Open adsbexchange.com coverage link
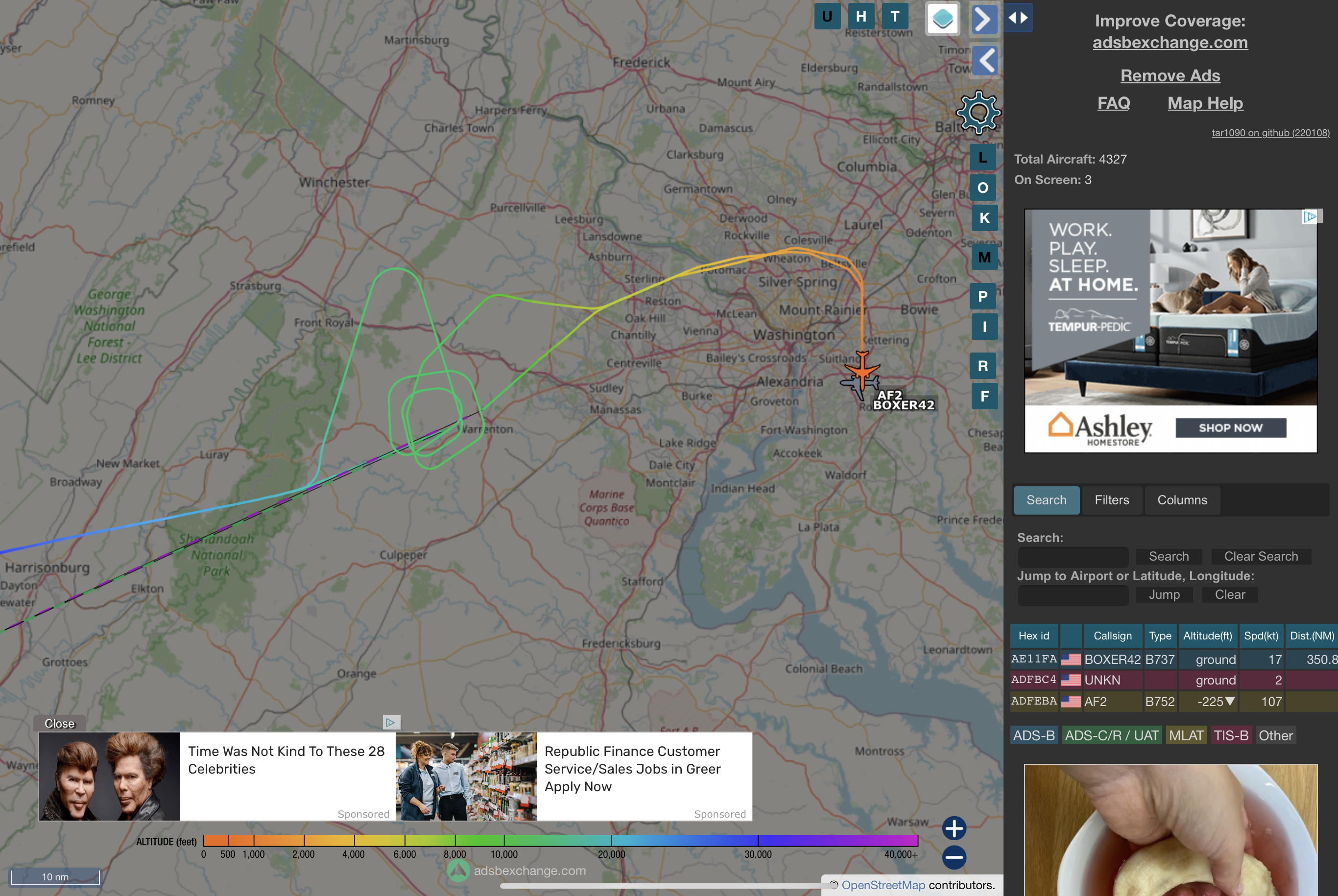This screenshot has height=896, width=1338. [x=1170, y=42]
